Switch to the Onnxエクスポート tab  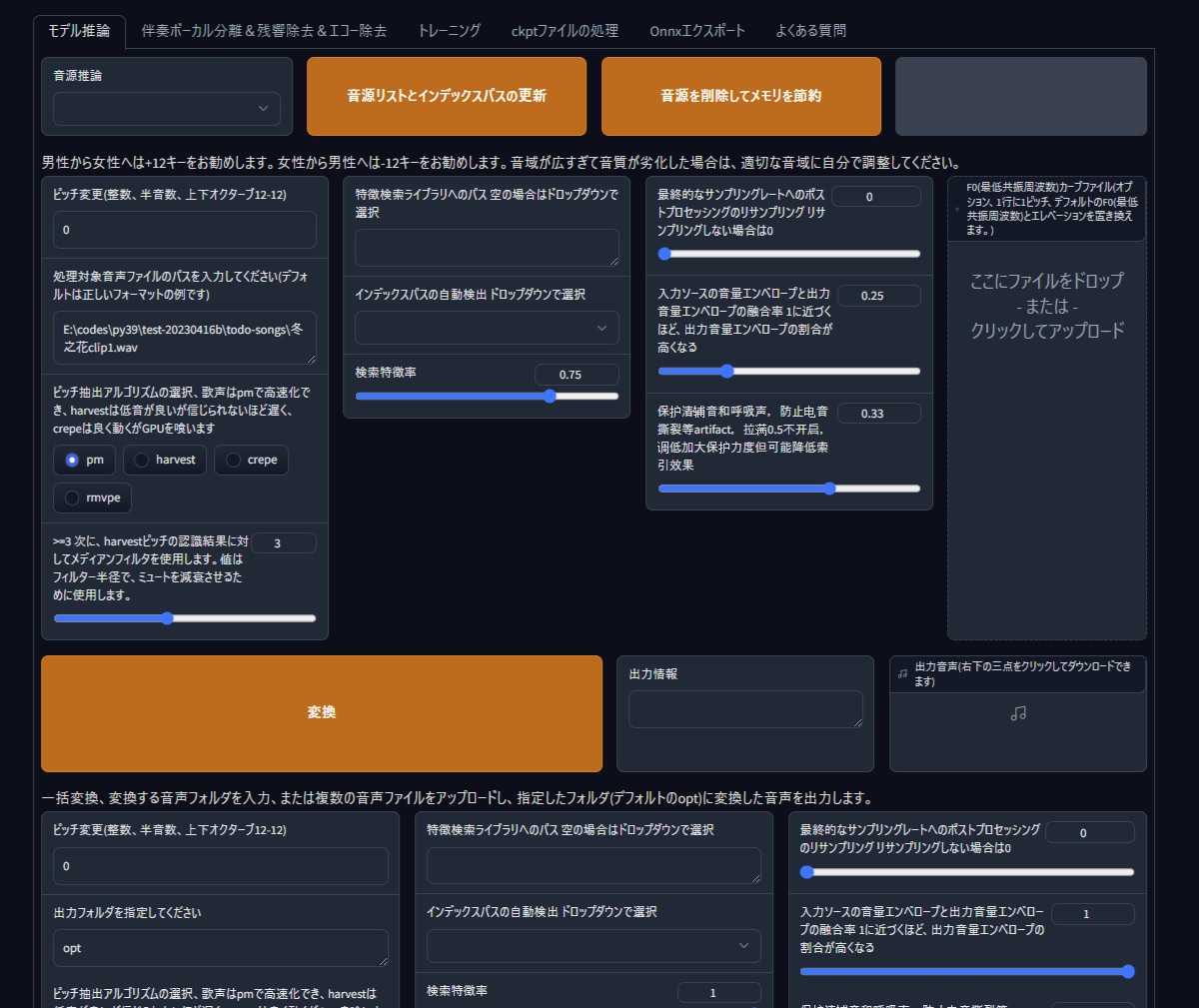(x=697, y=31)
